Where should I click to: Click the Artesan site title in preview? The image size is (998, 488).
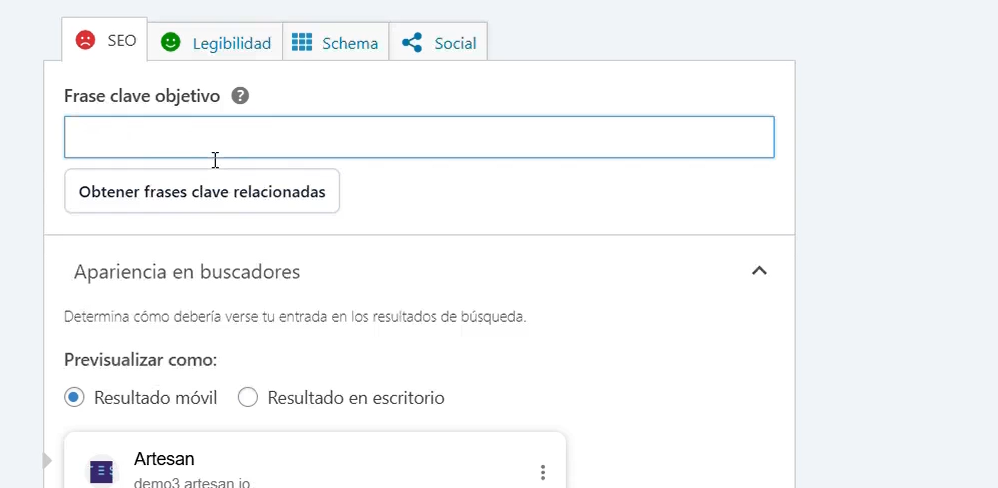coord(164,459)
